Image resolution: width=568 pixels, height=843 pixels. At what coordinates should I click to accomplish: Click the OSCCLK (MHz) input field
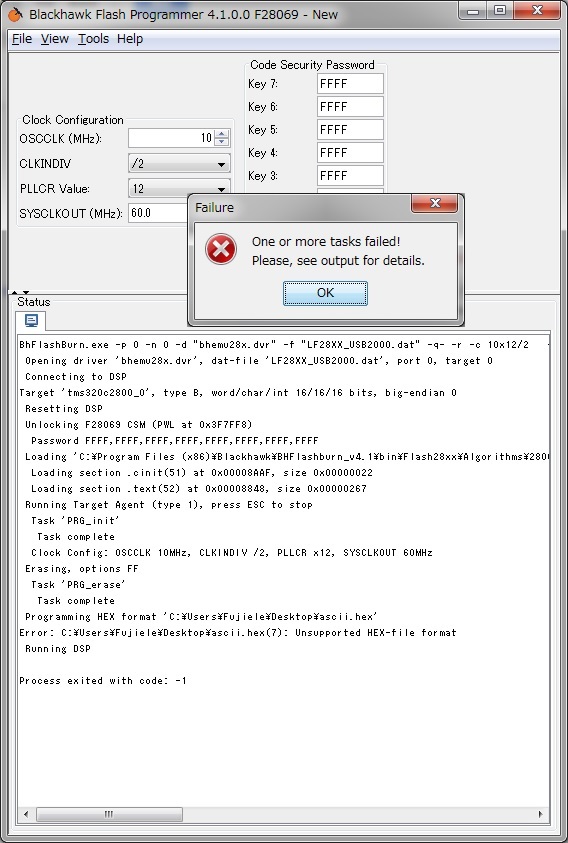pyautogui.click(x=171, y=138)
